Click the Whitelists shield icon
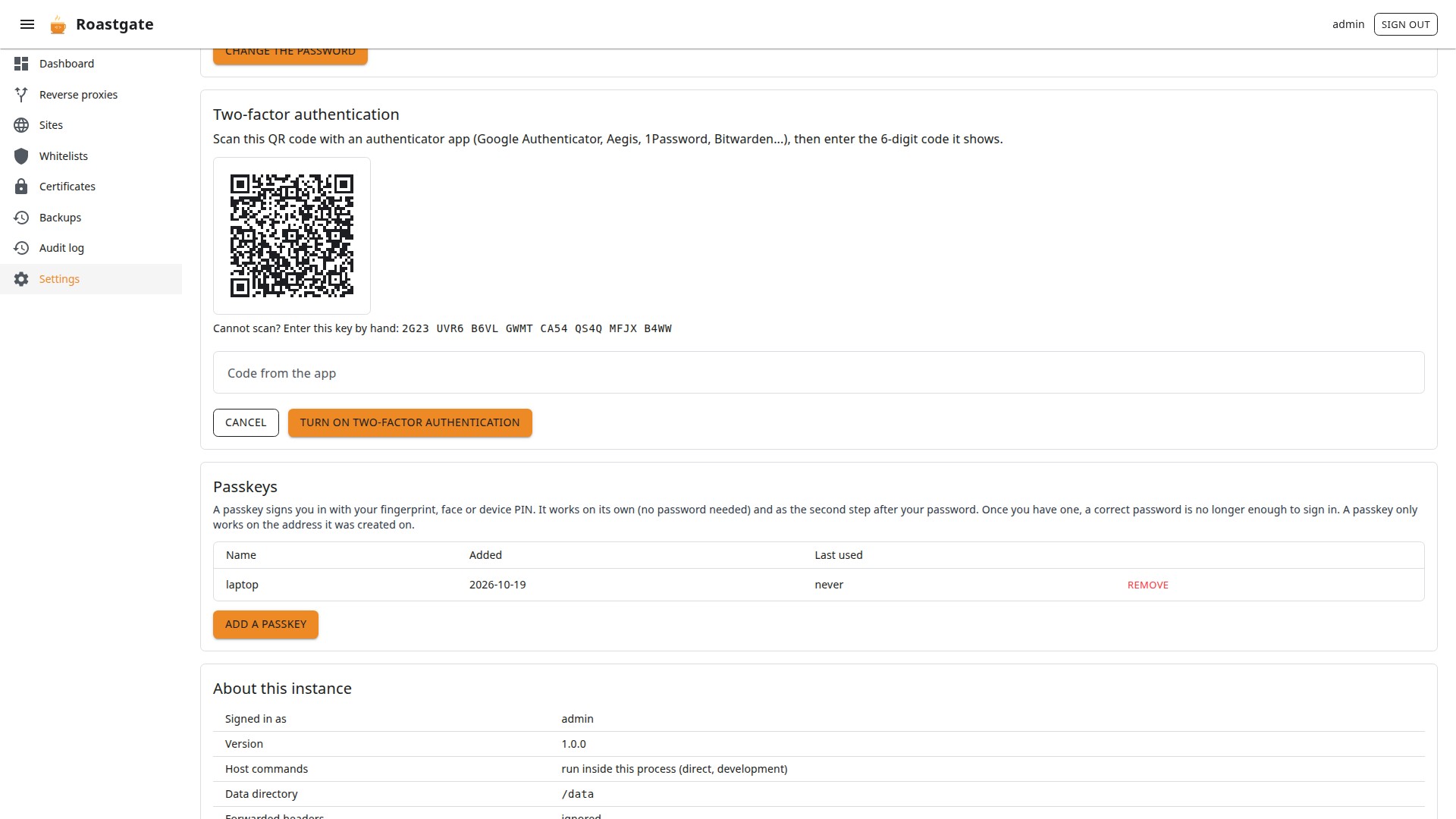Screen dimensions: 1456x819 pos(21,156)
